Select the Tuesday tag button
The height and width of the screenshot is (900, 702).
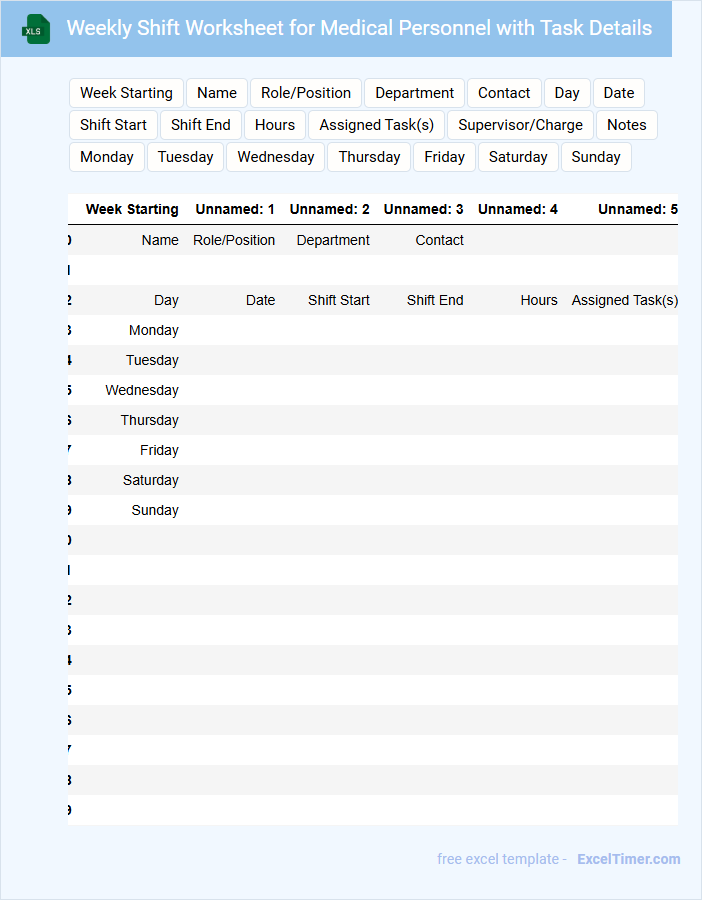click(185, 157)
